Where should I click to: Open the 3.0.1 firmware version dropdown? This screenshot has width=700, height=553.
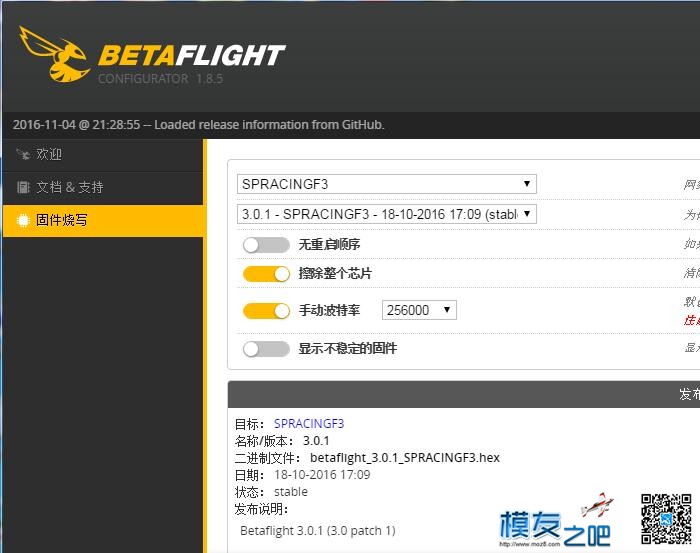[387, 214]
